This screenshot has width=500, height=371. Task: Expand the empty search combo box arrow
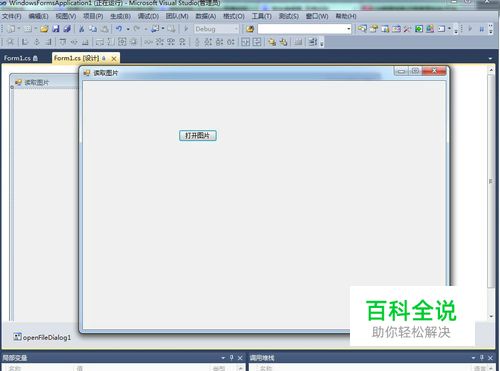pos(348,29)
